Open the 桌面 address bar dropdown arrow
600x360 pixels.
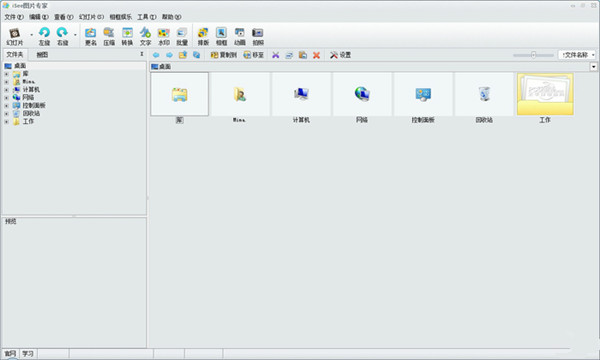(x=593, y=67)
